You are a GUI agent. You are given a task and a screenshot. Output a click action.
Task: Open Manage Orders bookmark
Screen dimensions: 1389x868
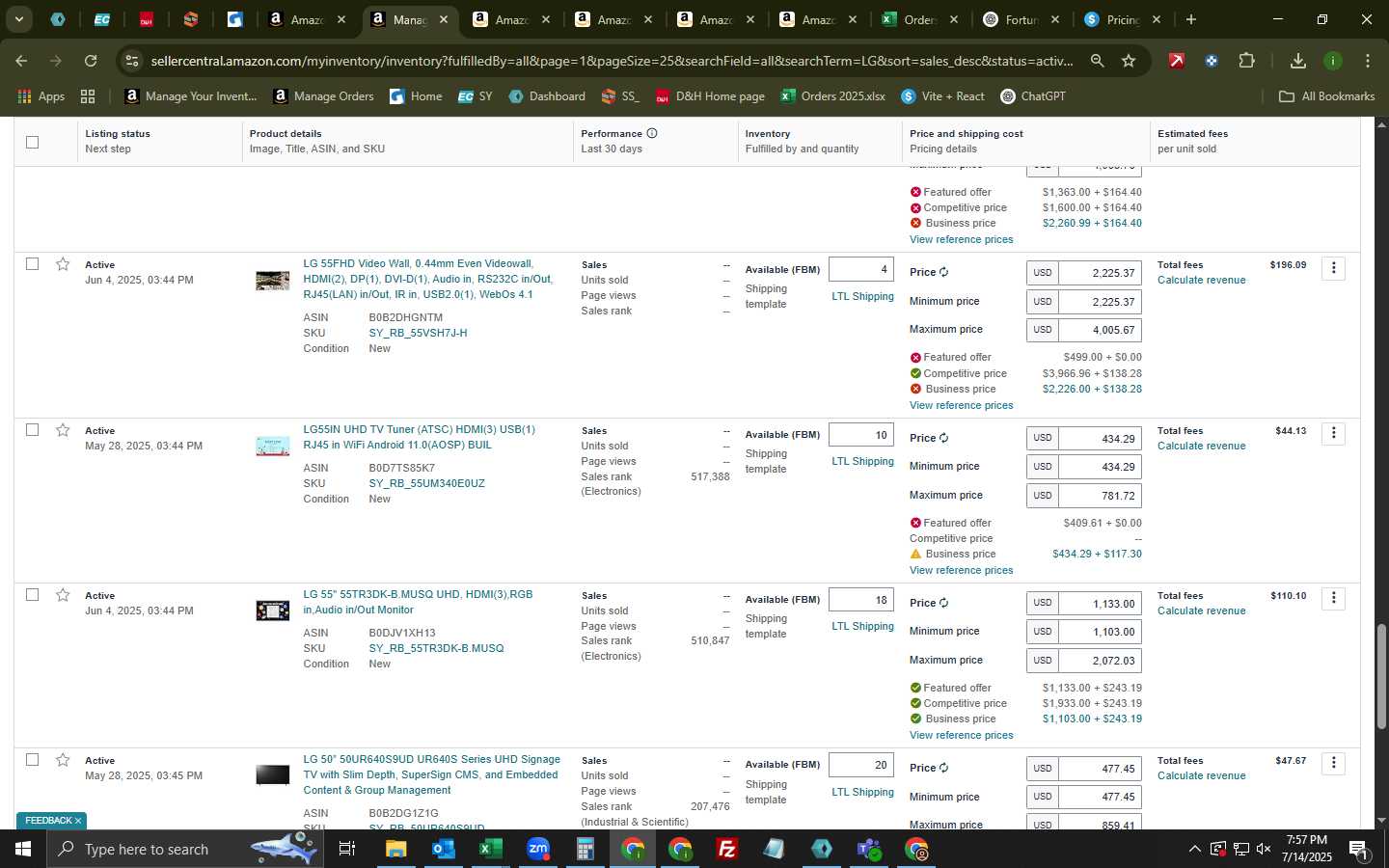[x=323, y=96]
